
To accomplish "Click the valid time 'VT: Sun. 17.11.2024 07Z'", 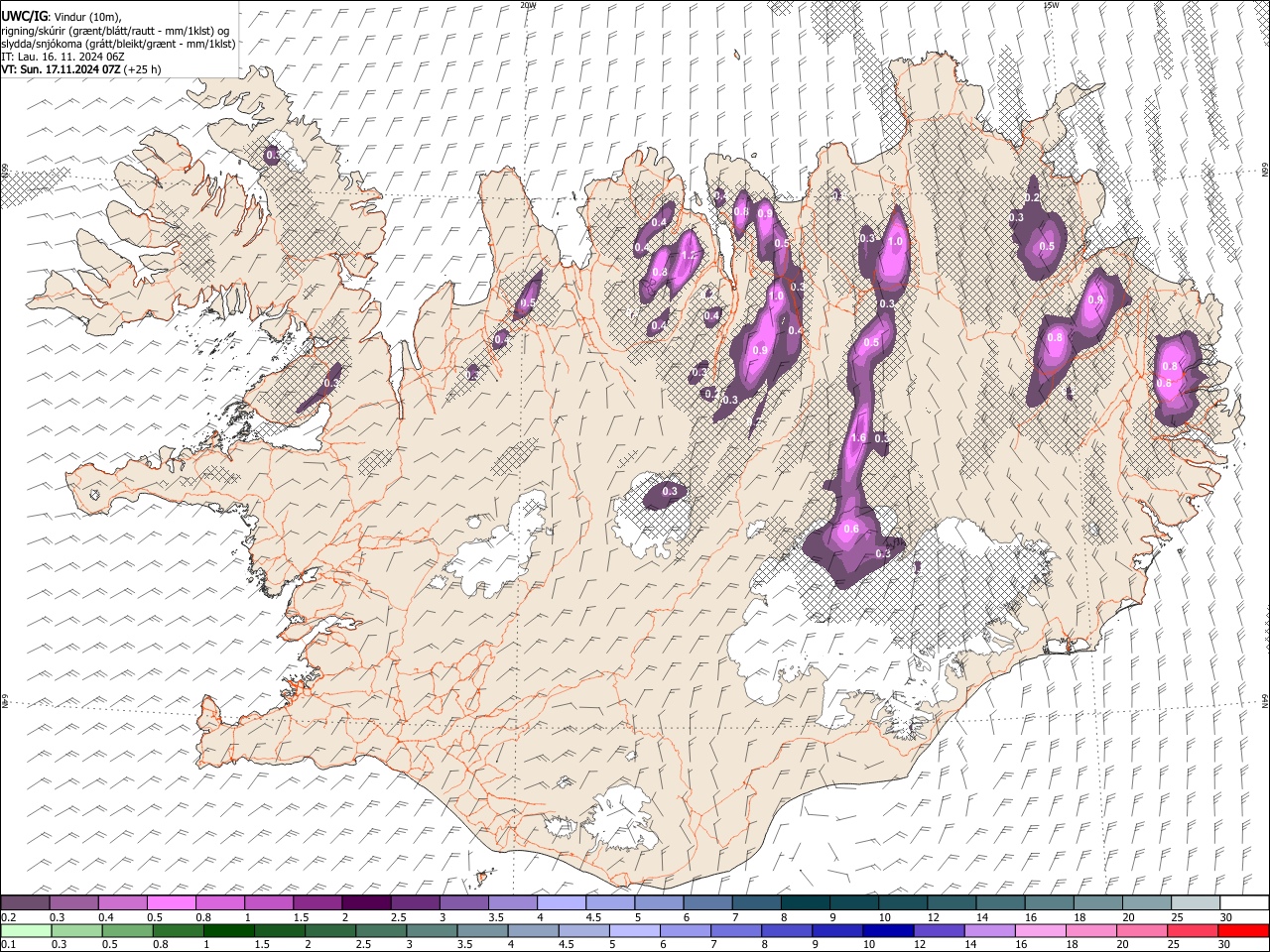I will point(61,69).
